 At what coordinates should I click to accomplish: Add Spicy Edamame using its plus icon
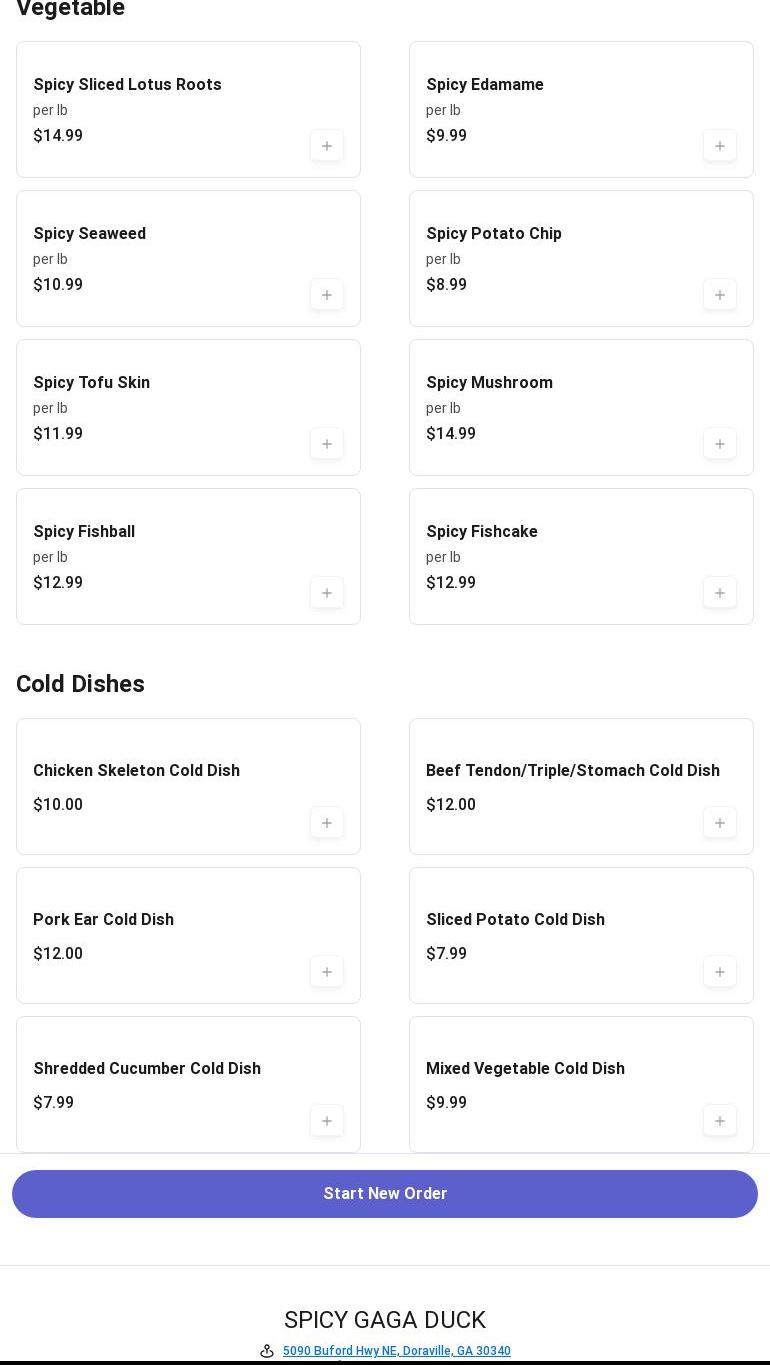(x=720, y=146)
